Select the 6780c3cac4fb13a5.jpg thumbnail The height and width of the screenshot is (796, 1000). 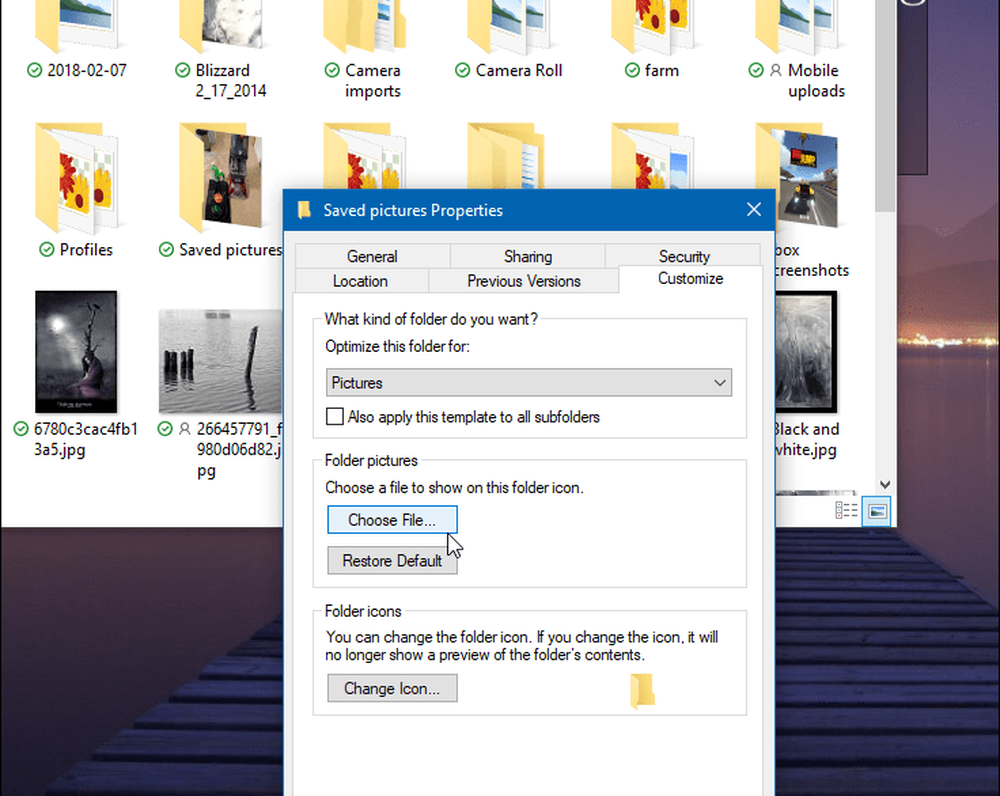click(x=76, y=353)
